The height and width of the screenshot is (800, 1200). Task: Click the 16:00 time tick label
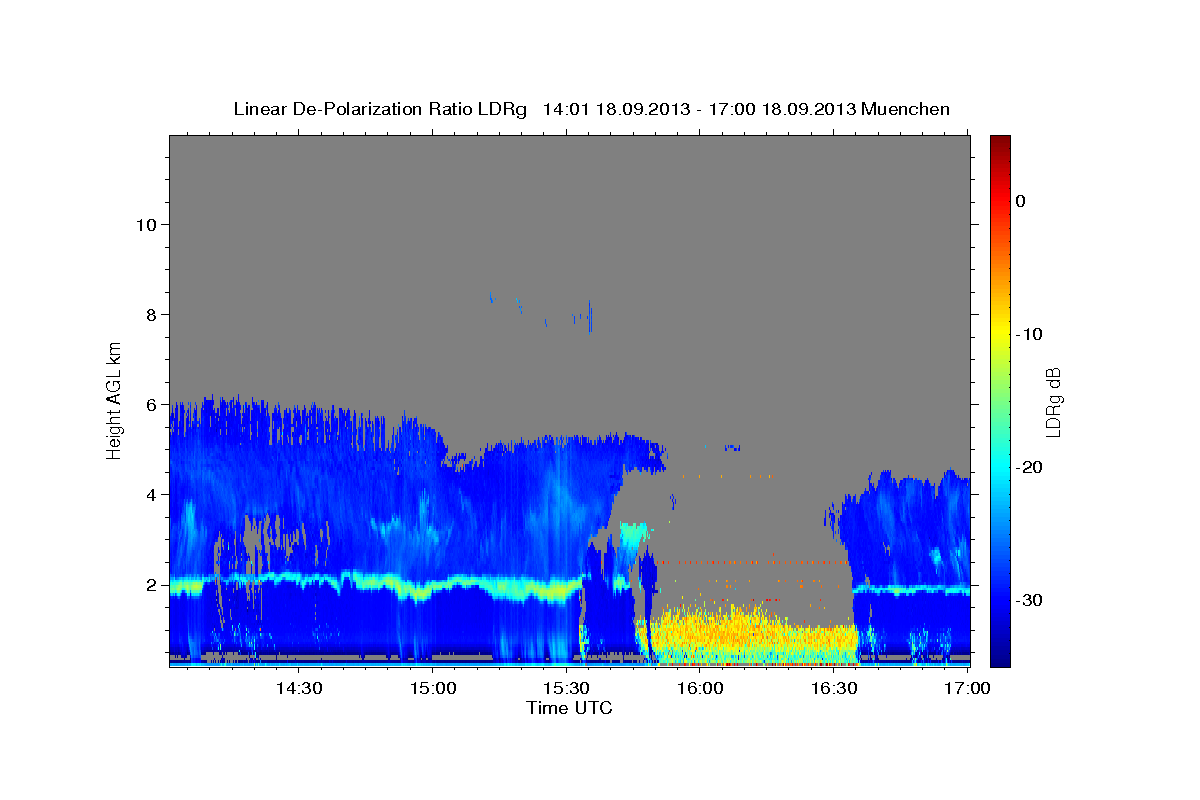pyautogui.click(x=700, y=688)
